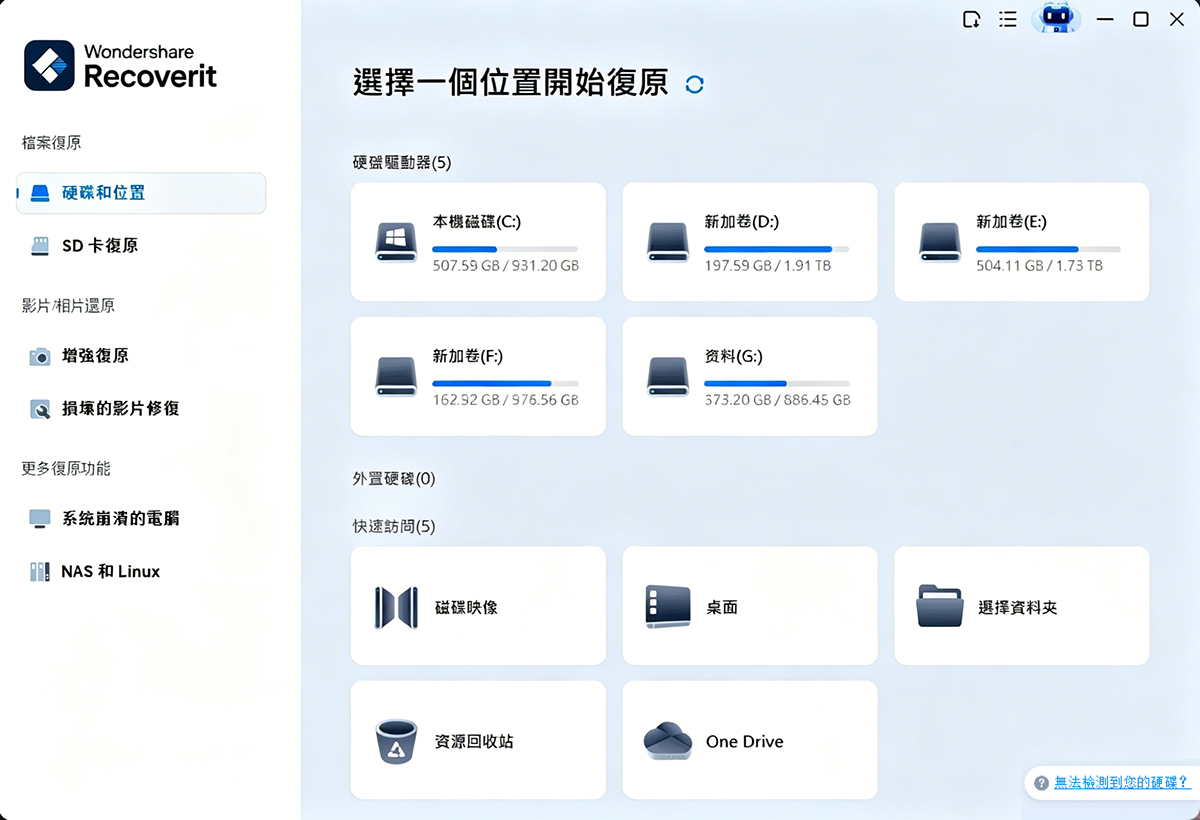
Task: Click the usage bar of 新加卷(E:)
Action: (1049, 249)
